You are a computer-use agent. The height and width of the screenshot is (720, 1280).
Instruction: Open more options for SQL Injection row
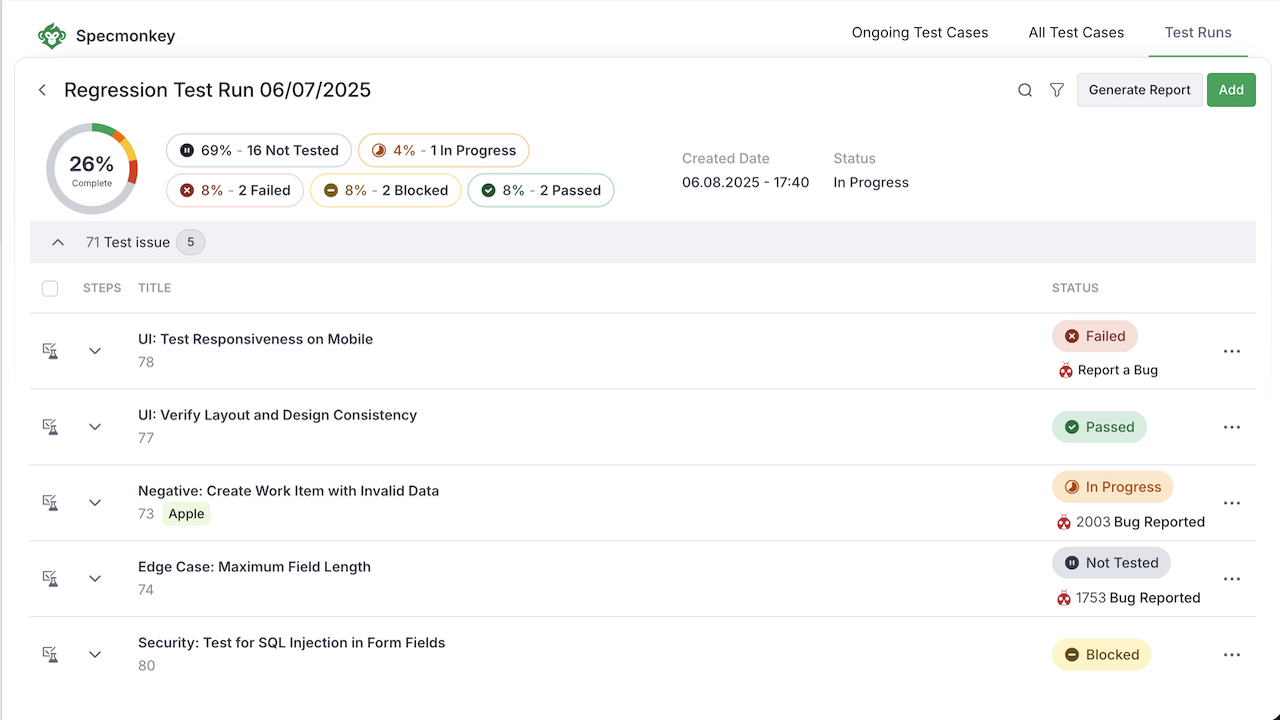[1232, 655]
